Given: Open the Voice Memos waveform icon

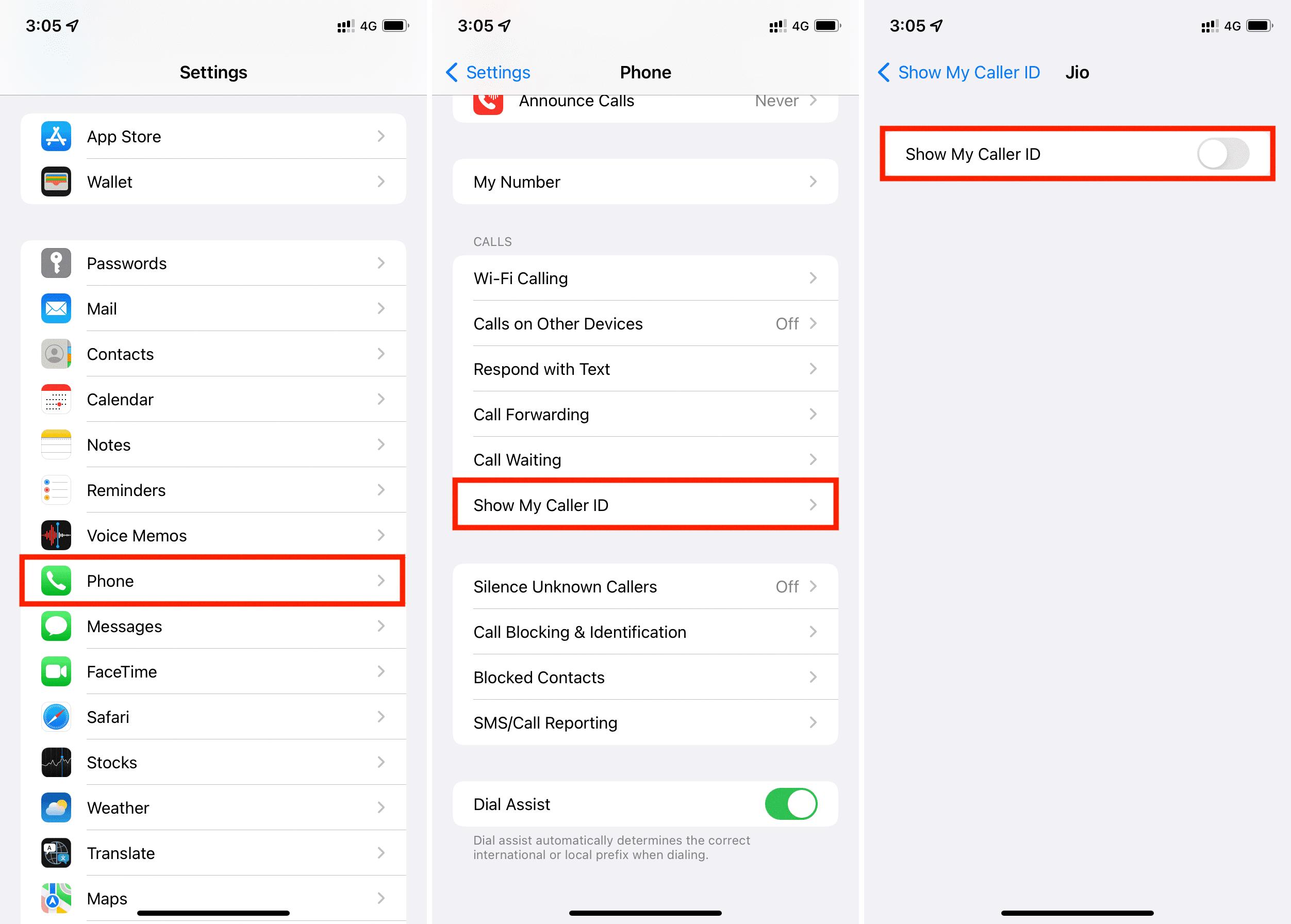Looking at the screenshot, I should [56, 535].
